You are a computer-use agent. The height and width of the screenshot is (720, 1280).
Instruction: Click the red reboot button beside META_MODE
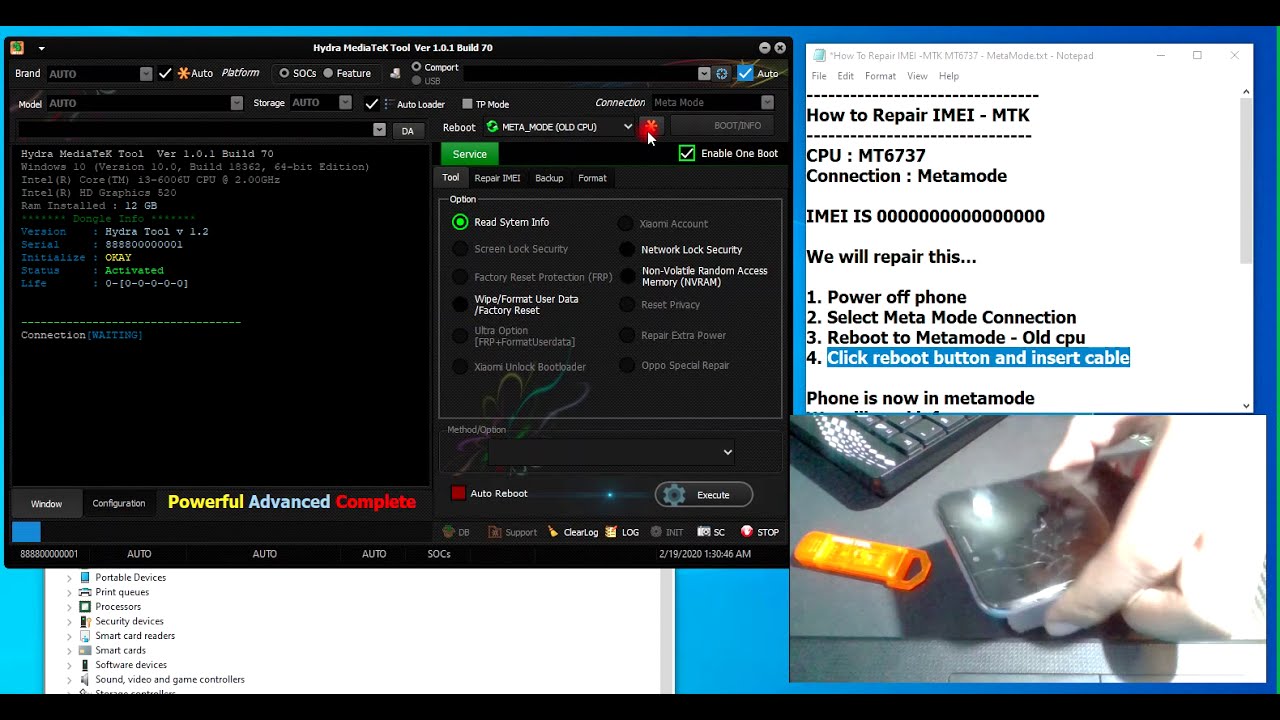pos(651,127)
